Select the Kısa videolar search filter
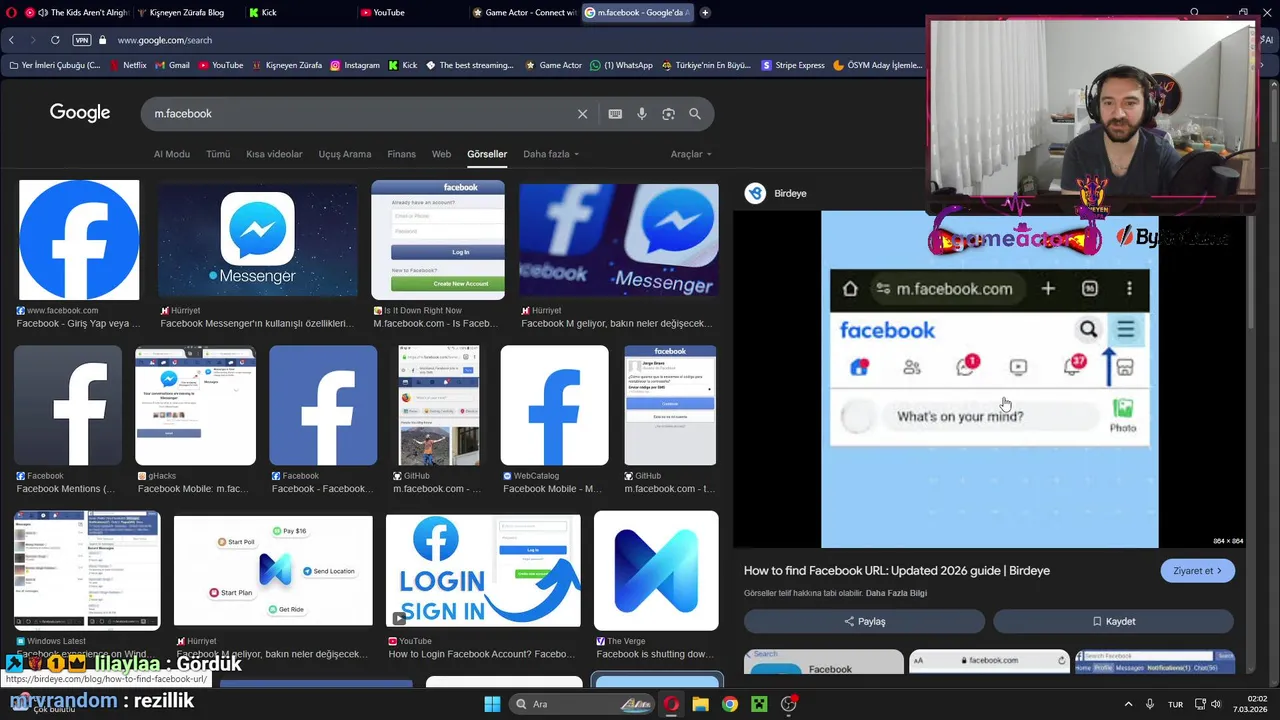Image resolution: width=1280 pixels, height=720 pixels. [274, 154]
